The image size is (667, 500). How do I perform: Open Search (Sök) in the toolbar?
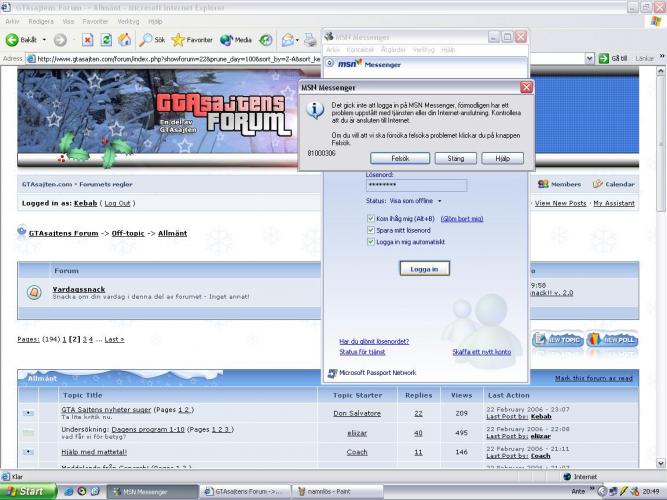point(153,40)
